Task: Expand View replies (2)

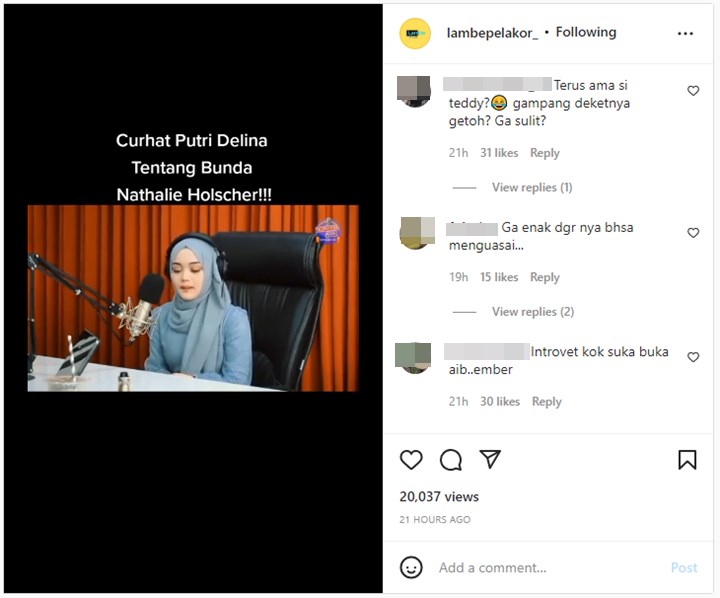Action: [533, 312]
